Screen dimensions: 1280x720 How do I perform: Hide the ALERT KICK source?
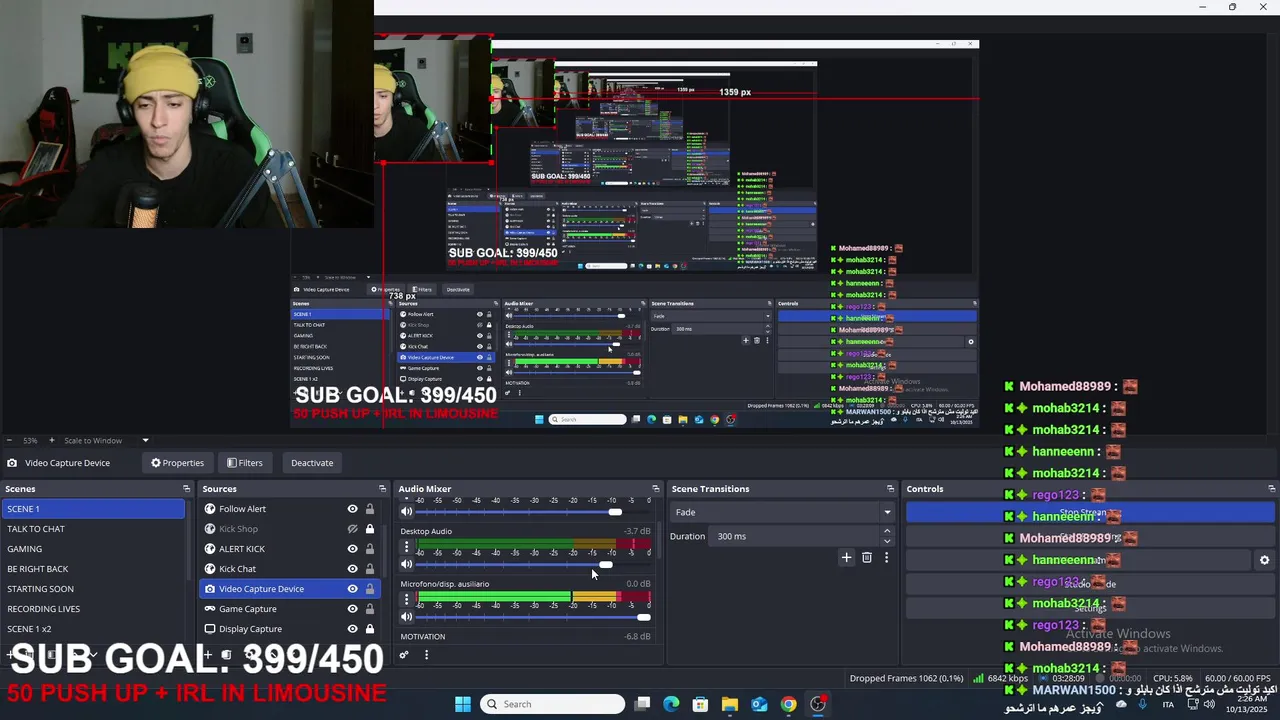(x=352, y=549)
